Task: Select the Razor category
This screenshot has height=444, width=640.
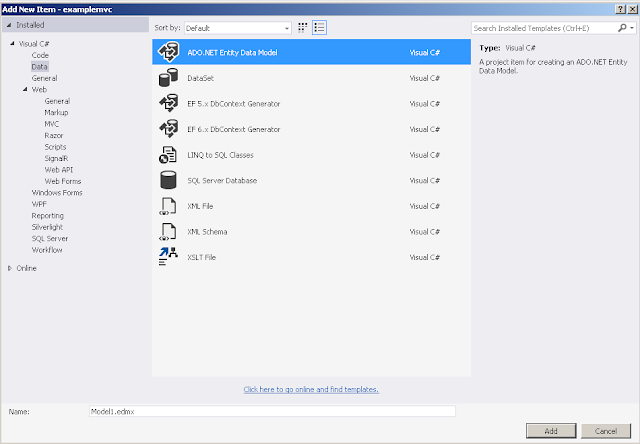Action: click(54, 135)
